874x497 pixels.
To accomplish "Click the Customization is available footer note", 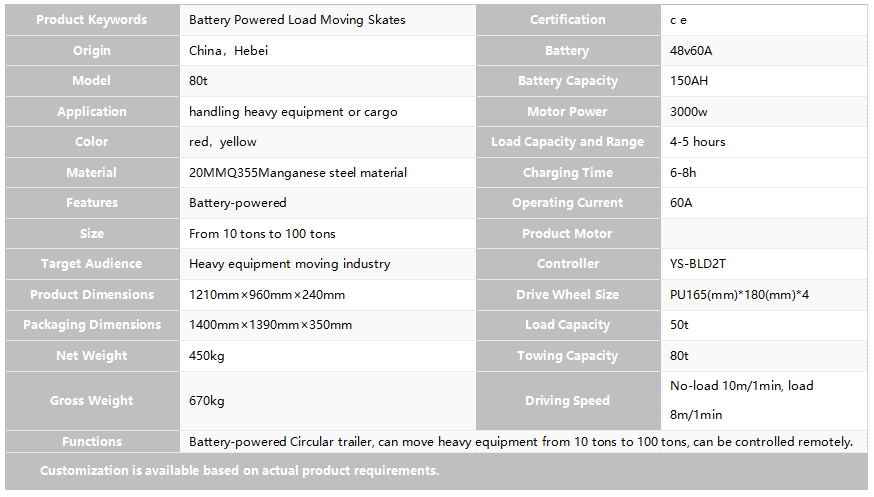I will tap(240, 471).
